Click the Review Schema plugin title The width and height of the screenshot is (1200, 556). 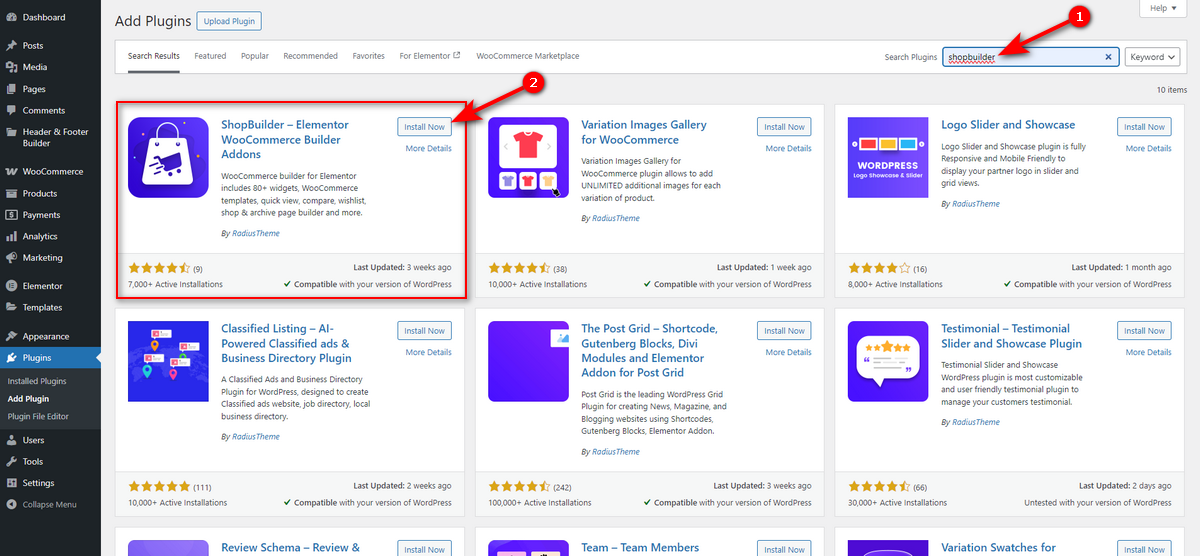[290, 548]
